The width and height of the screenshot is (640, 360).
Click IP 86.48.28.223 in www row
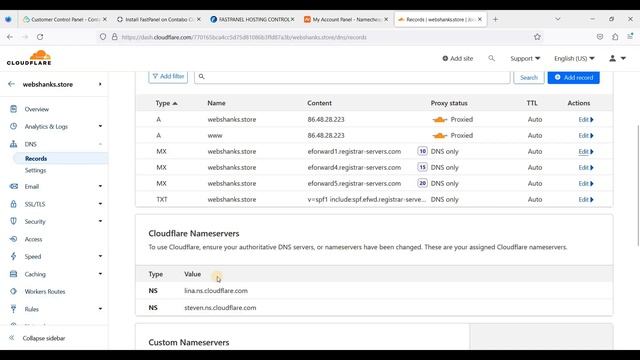coord(326,136)
